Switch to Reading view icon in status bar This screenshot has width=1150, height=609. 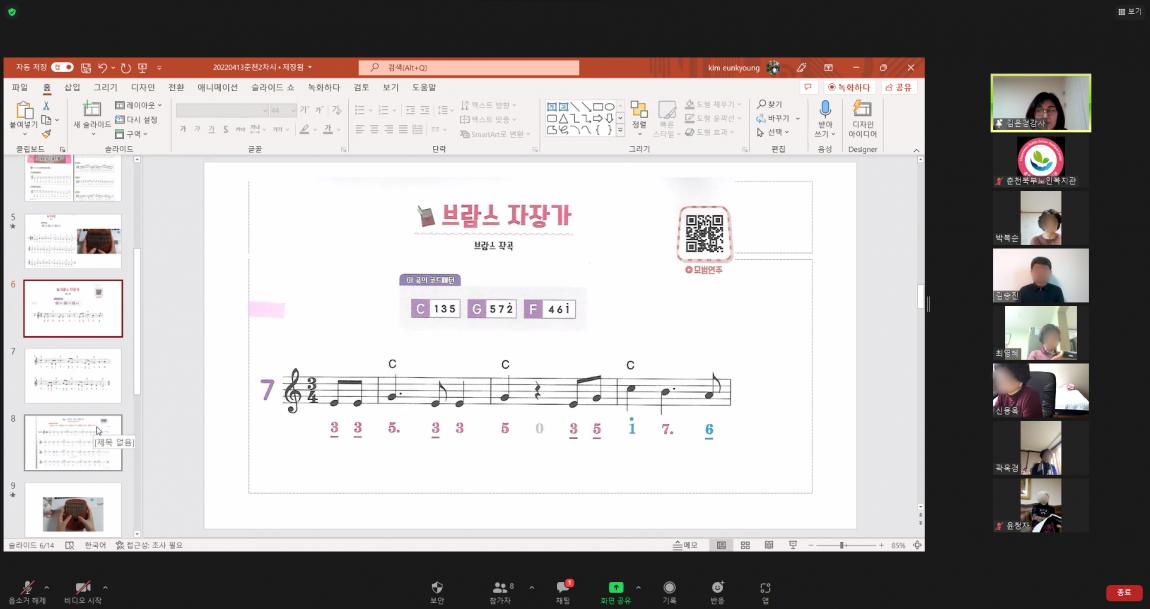(x=769, y=545)
